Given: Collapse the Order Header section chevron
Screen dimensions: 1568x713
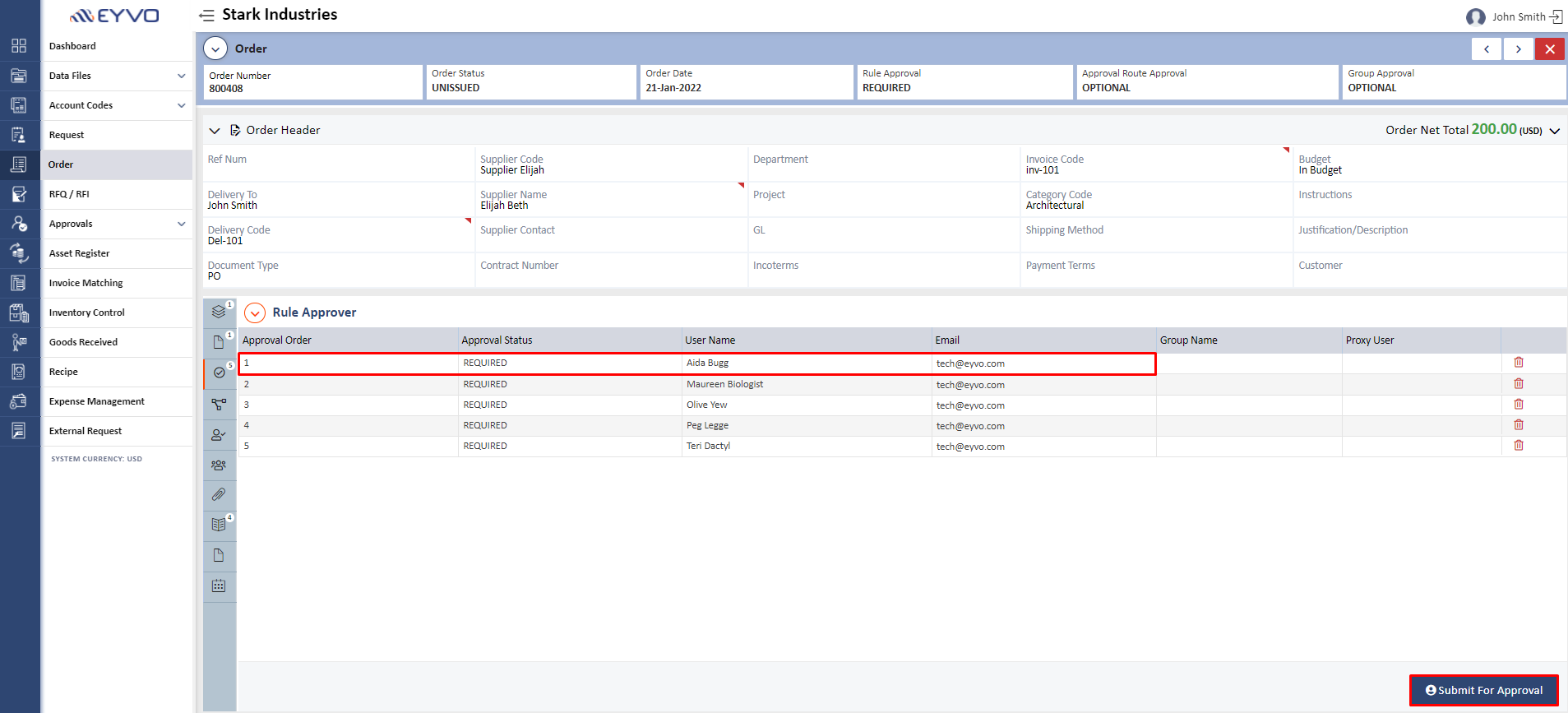Looking at the screenshot, I should click(215, 131).
